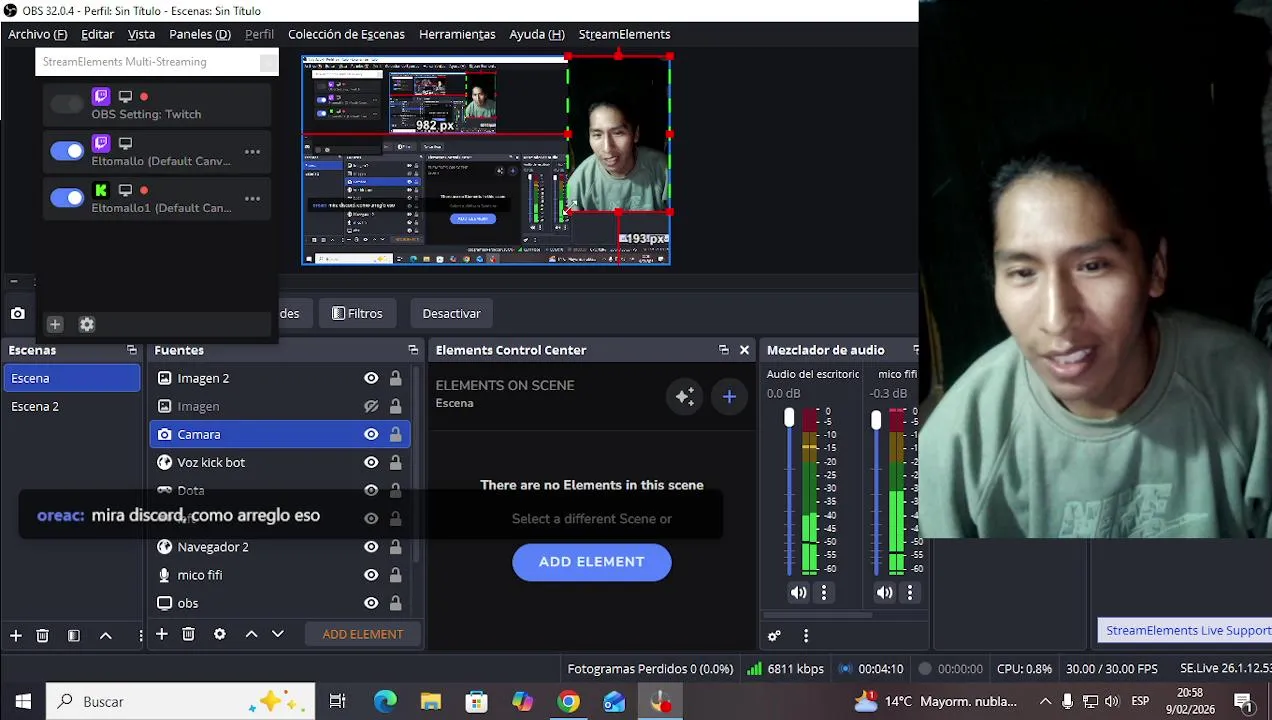
Task: Select the Escena scene
Action: [72, 378]
